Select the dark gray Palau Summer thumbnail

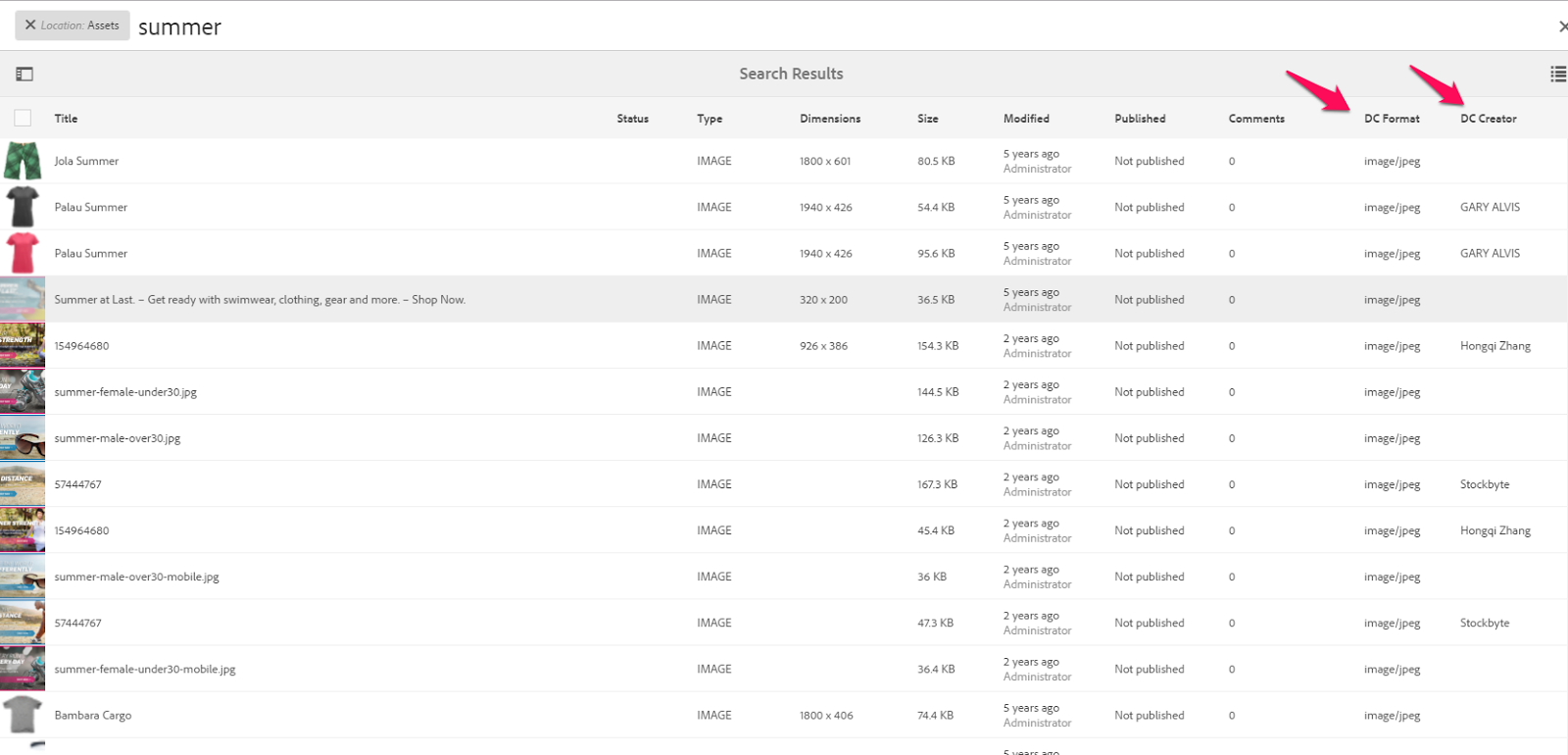(x=23, y=207)
